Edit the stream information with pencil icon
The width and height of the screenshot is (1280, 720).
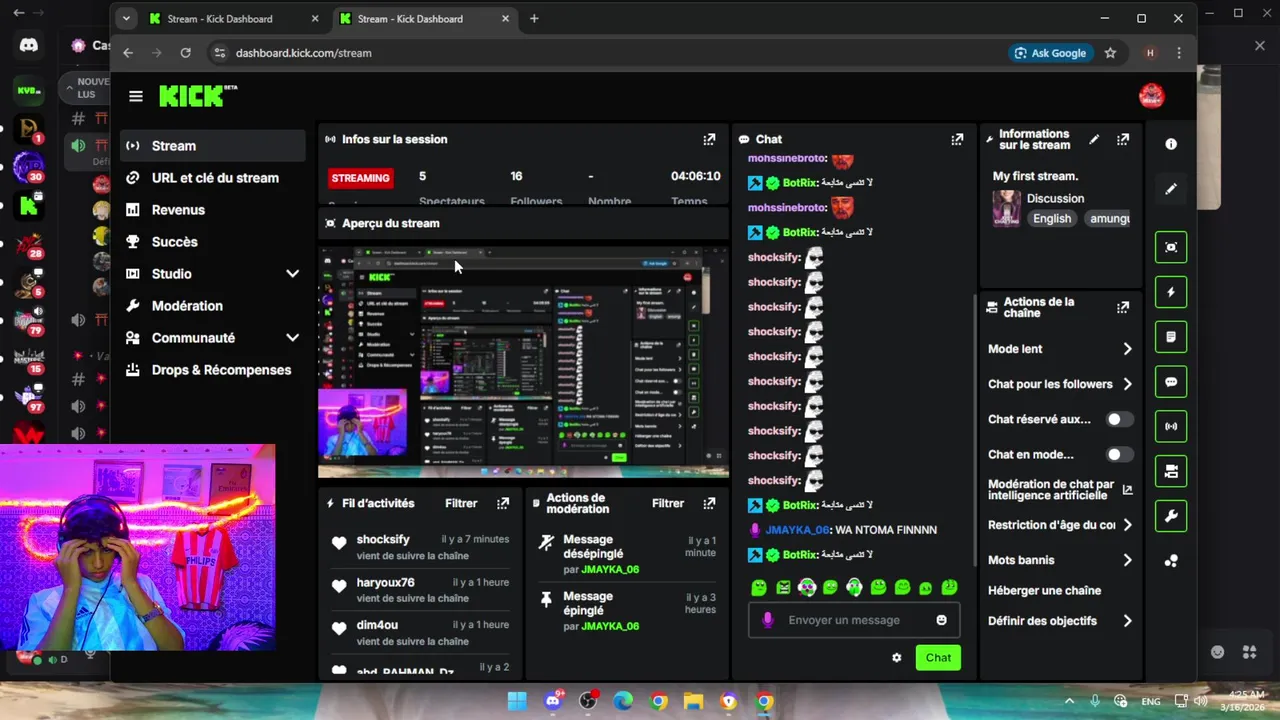[1094, 140]
